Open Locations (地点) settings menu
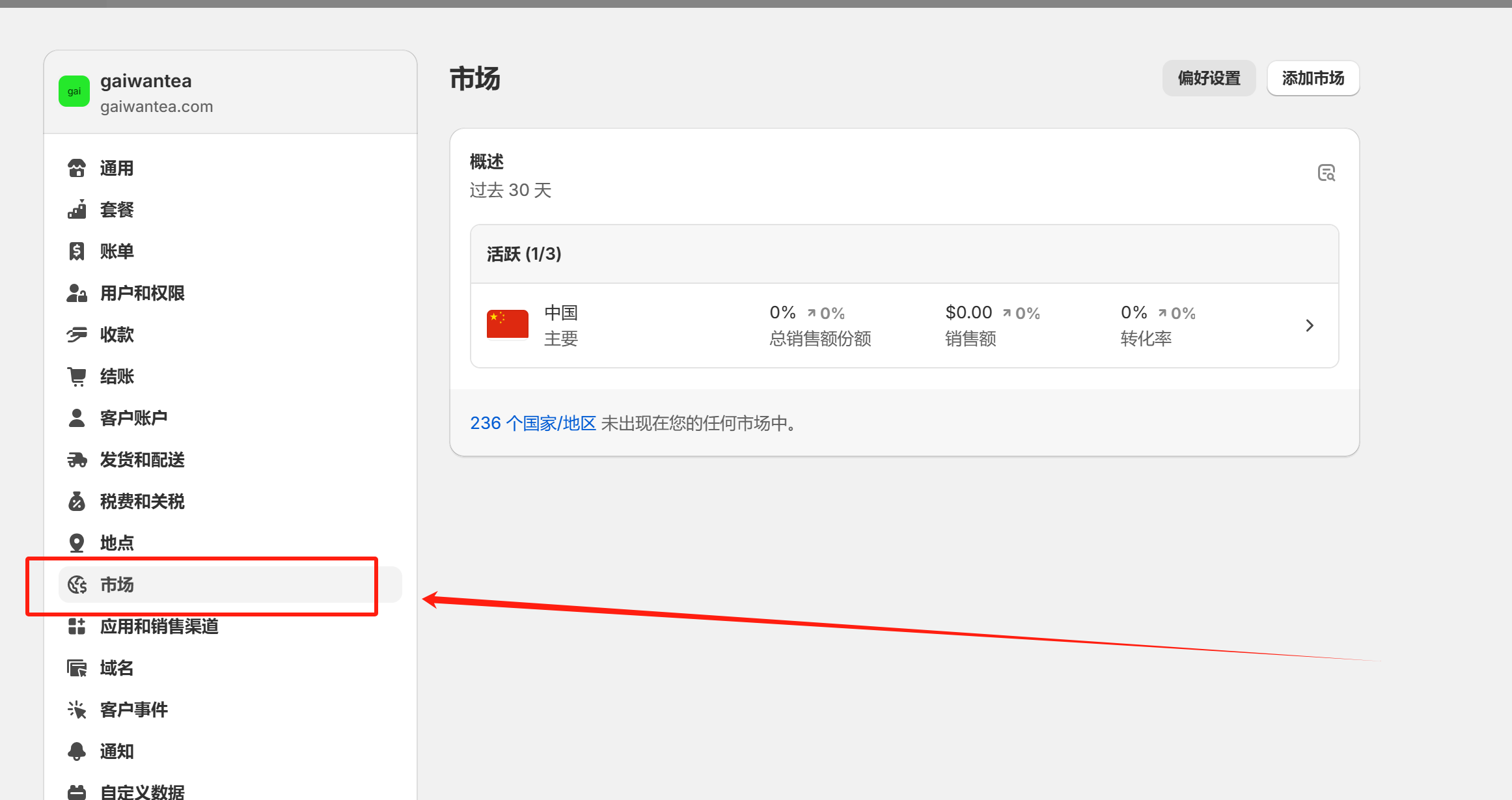The width and height of the screenshot is (1512, 800). [x=117, y=543]
